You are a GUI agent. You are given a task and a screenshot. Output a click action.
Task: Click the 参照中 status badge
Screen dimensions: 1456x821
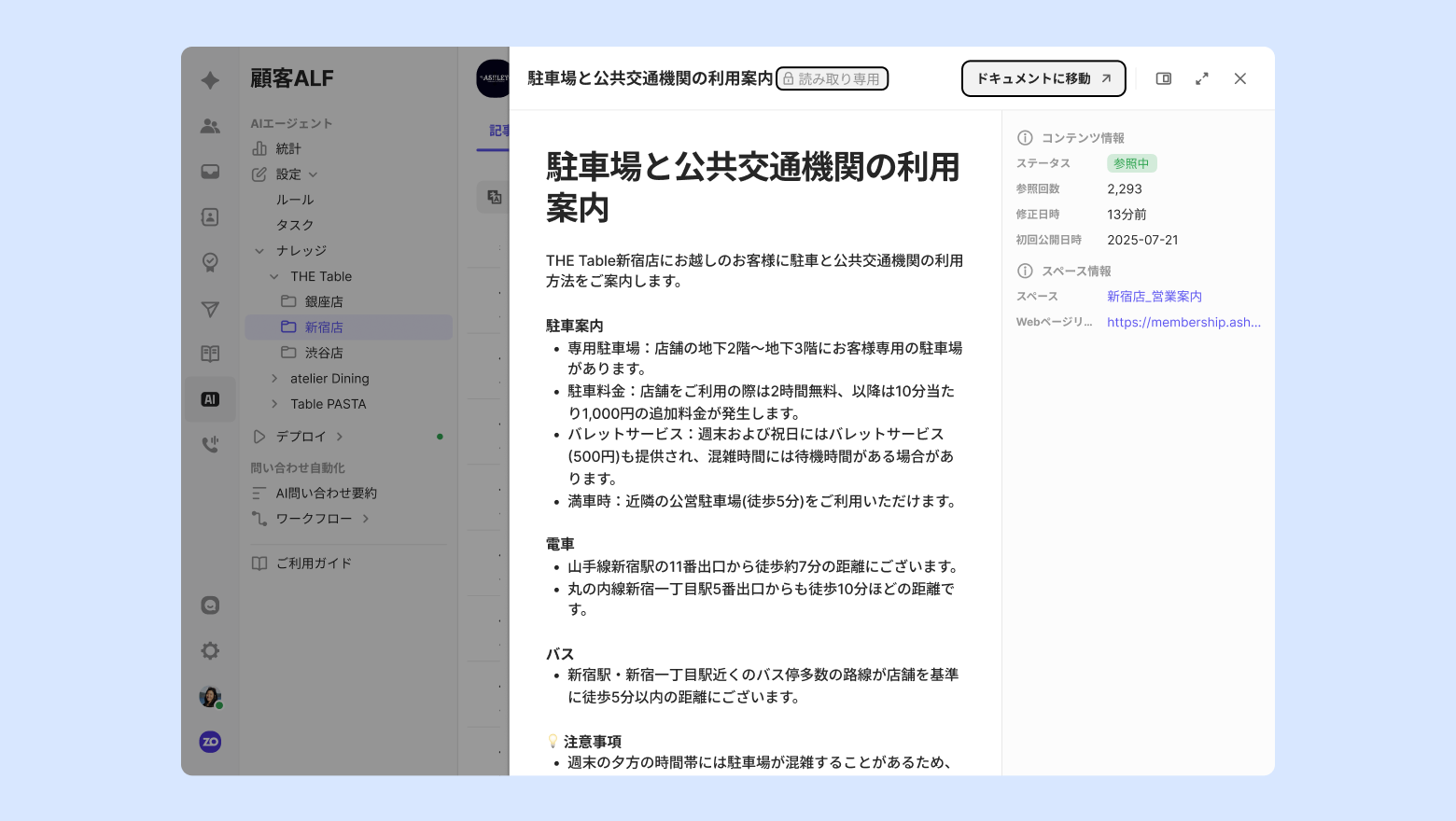1132,163
